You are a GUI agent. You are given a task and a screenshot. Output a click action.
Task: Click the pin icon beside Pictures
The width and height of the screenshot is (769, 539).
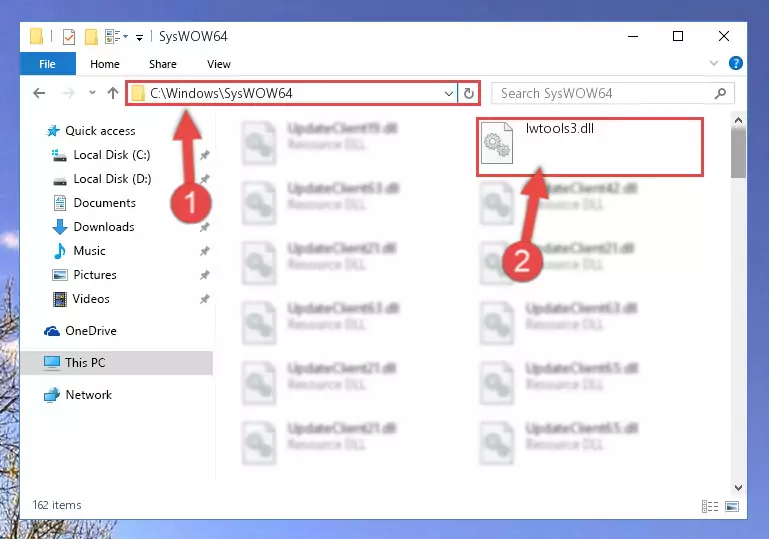(205, 275)
